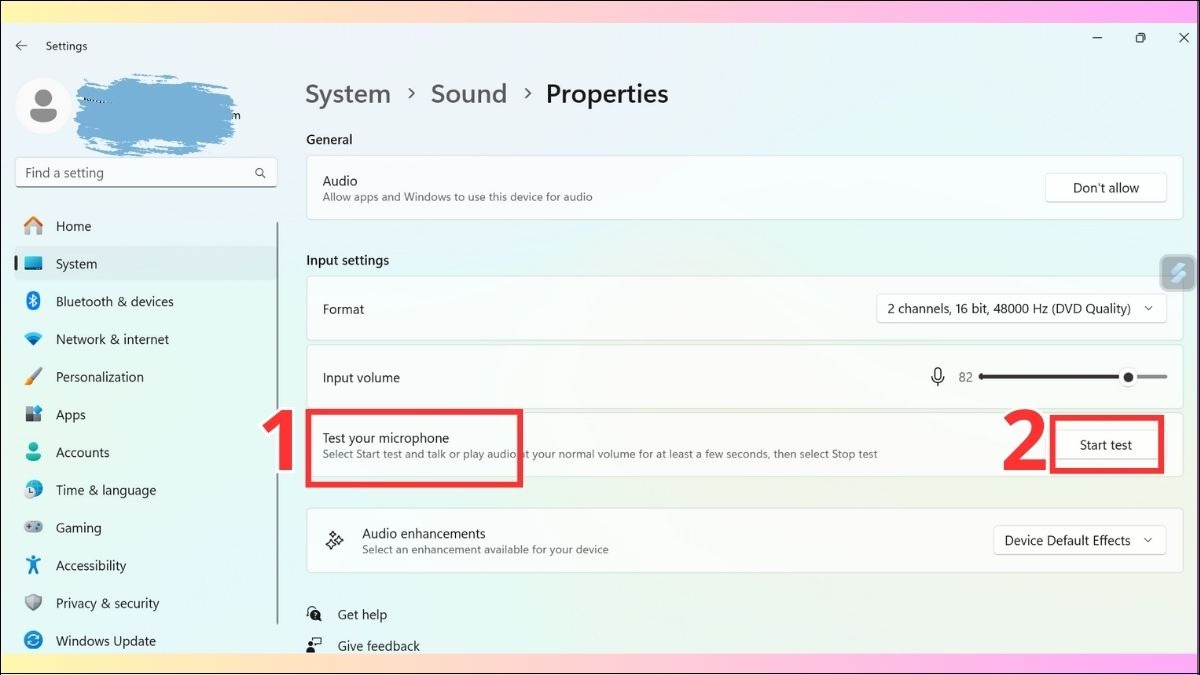Screen dimensions: 1200x675
Task: Click the Accounts person icon
Action: tap(34, 452)
